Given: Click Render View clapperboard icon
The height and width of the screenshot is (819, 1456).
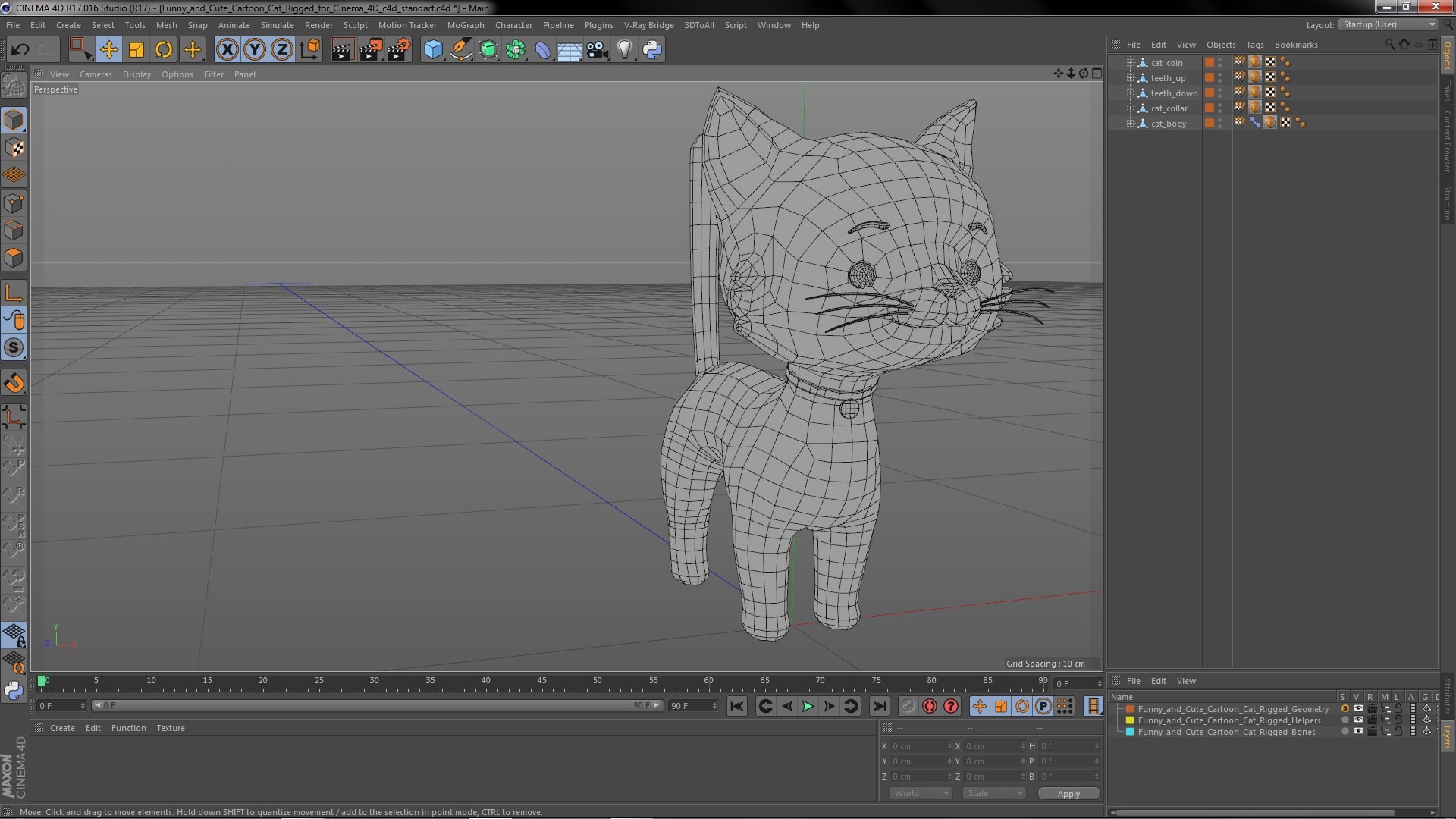Looking at the screenshot, I should [x=343, y=50].
